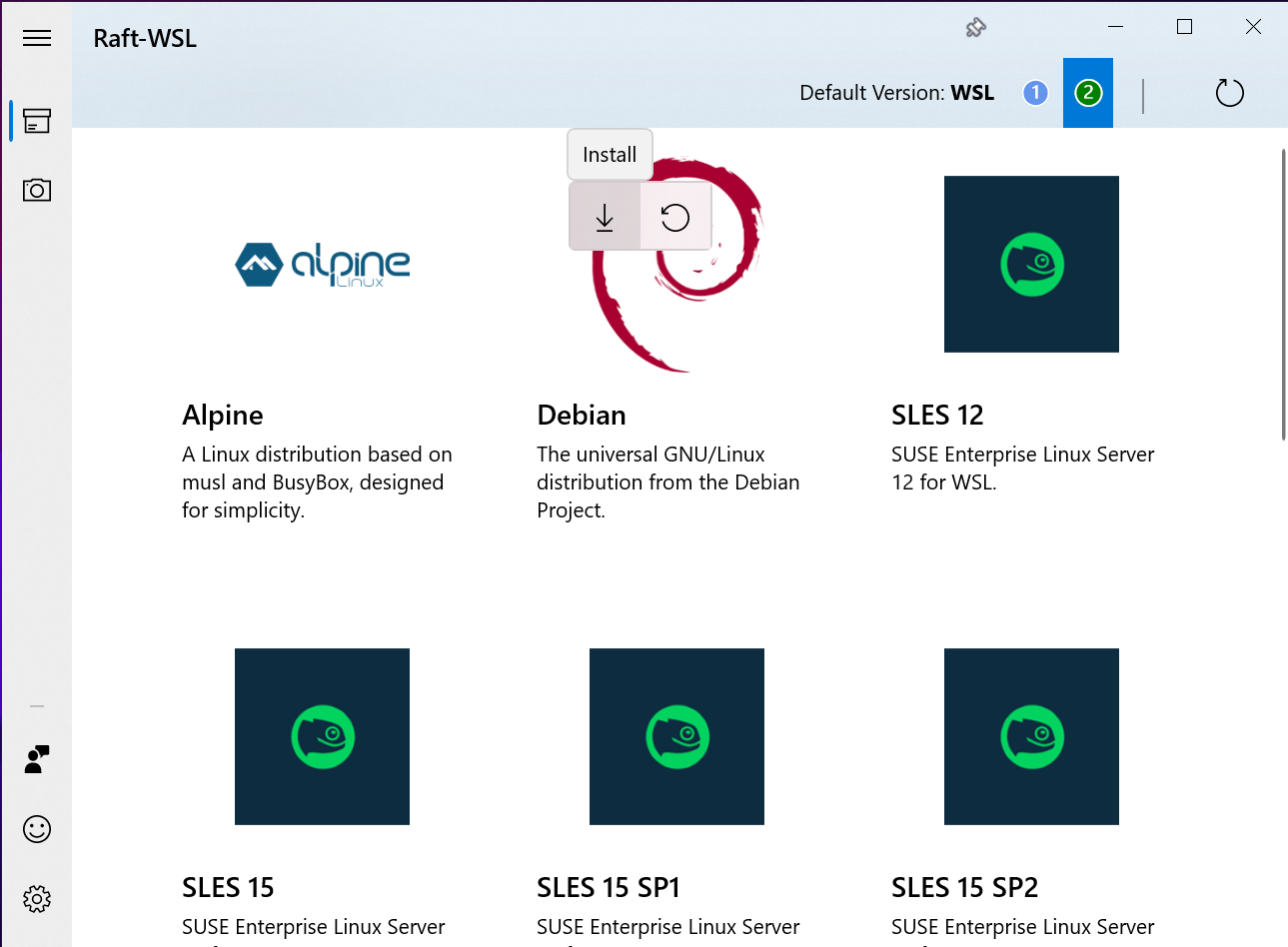1288x947 pixels.
Task: Click the Debian universal GNU/Linux description
Action: 668,482
